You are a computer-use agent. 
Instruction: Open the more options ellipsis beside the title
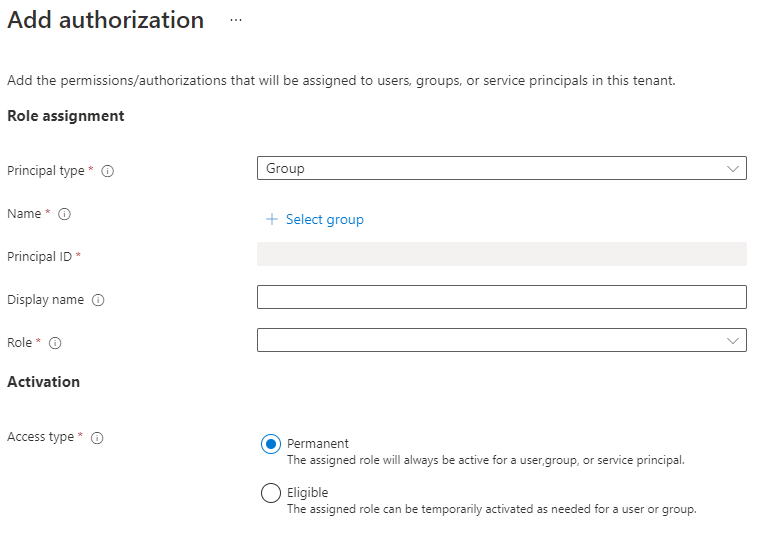(x=236, y=20)
